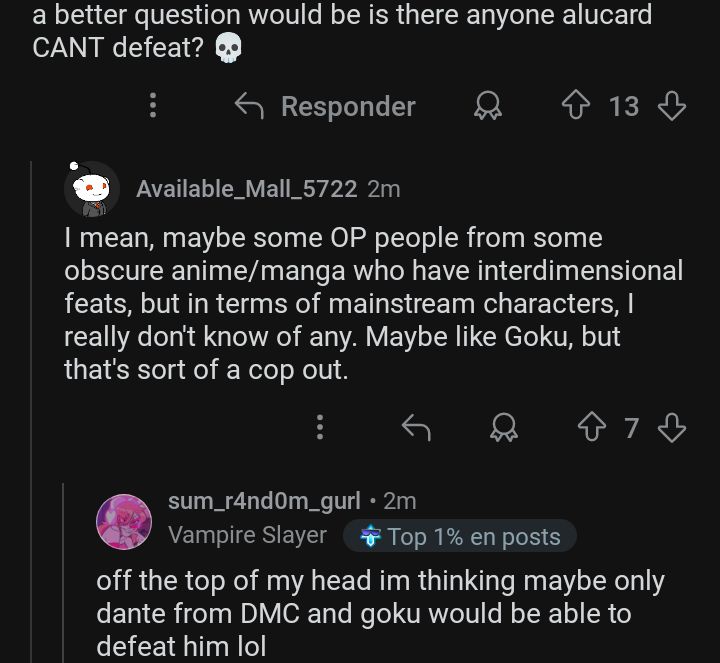Upvote the comment with 7 votes
Image resolution: width=720 pixels, height=663 pixels.
590,428
